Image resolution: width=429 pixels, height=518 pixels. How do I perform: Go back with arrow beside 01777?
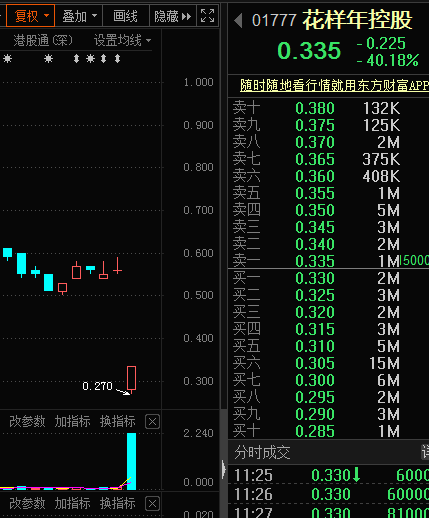pyautogui.click(x=238, y=20)
